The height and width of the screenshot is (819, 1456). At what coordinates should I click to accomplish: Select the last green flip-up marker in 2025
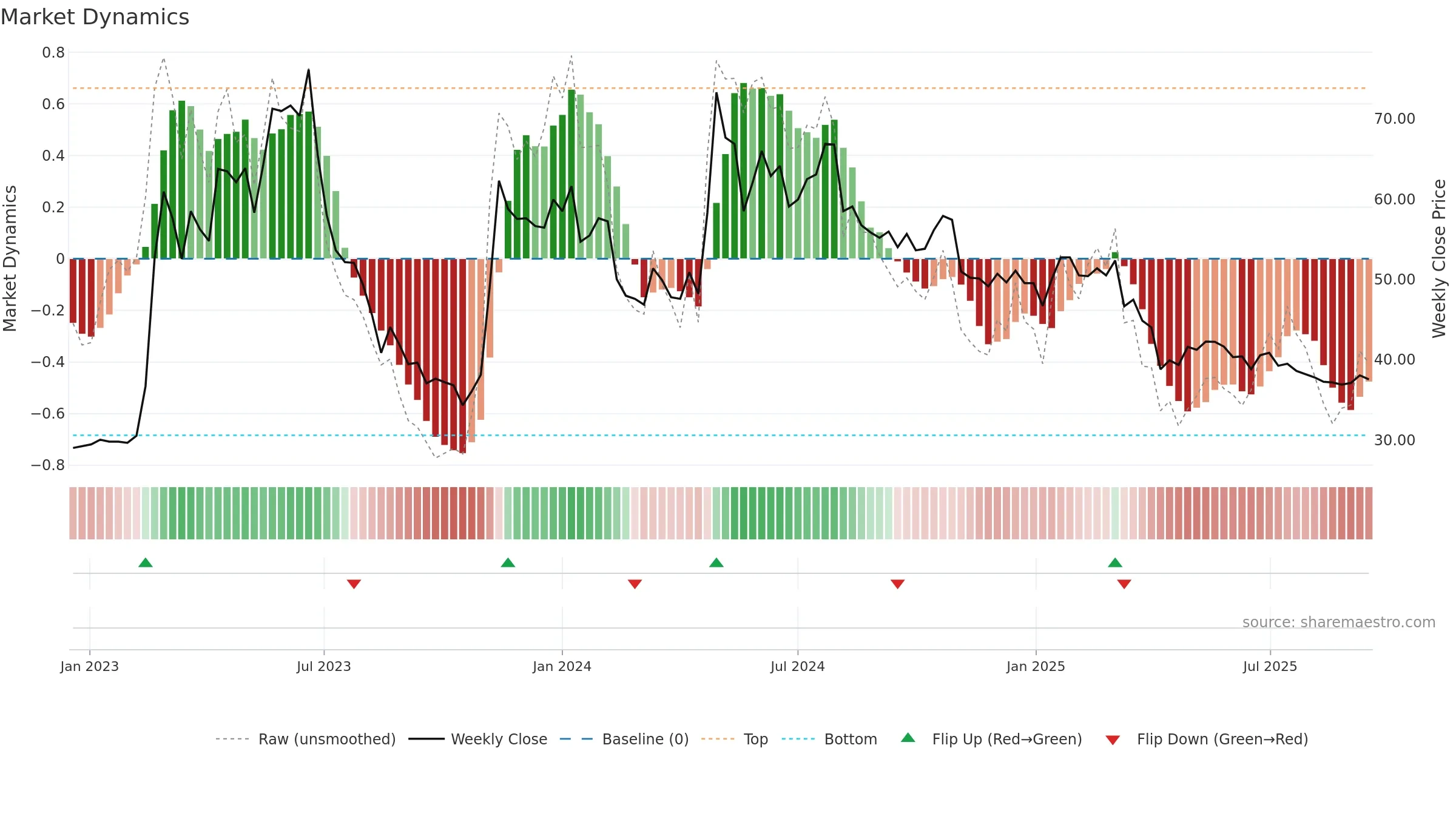coord(1115,562)
